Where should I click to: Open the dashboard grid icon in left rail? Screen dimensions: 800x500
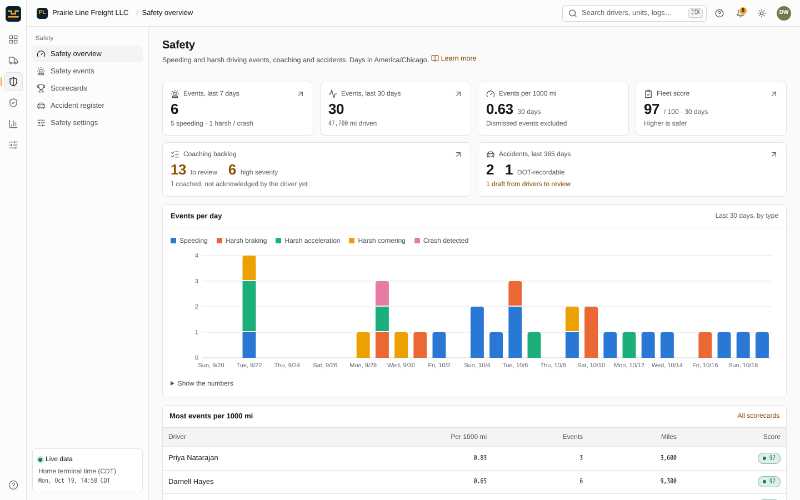coord(13,39)
